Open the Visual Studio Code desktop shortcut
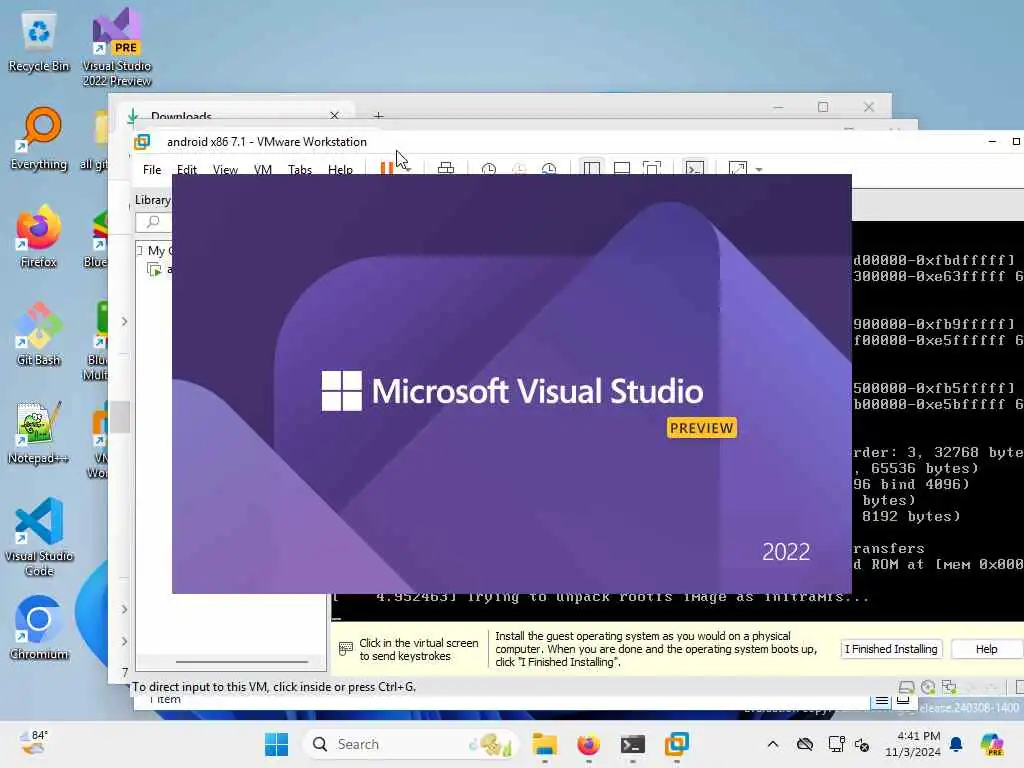The height and width of the screenshot is (768, 1024). pos(39,537)
